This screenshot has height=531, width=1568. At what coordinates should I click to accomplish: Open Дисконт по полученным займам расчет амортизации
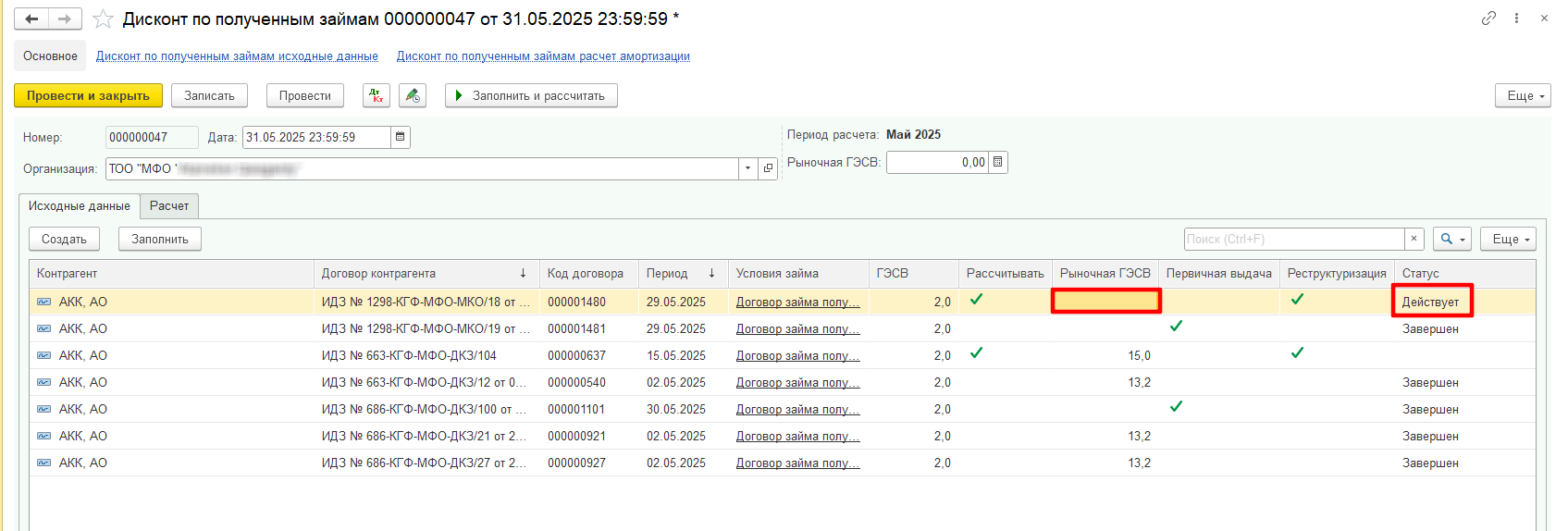click(543, 56)
